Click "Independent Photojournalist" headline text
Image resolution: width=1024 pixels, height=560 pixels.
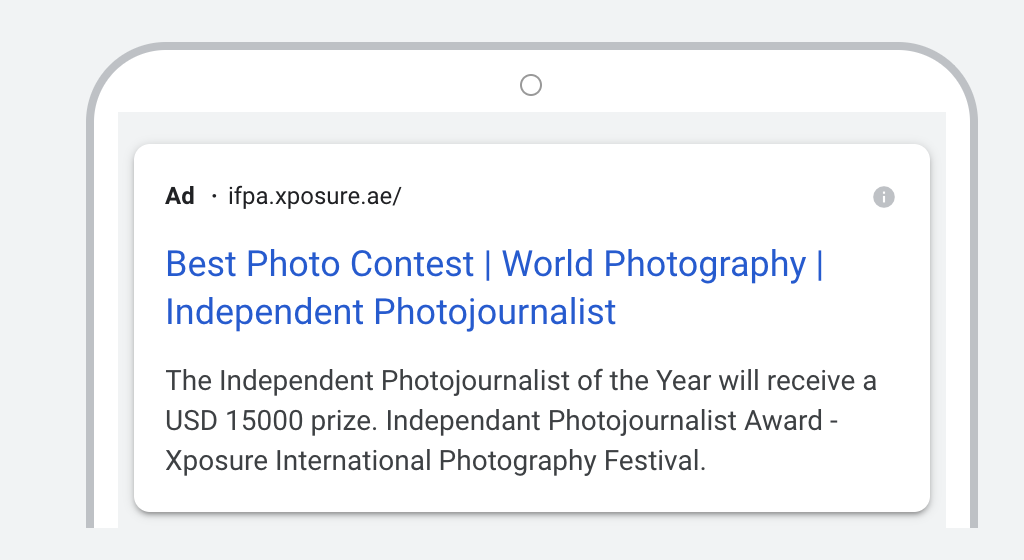tap(391, 312)
